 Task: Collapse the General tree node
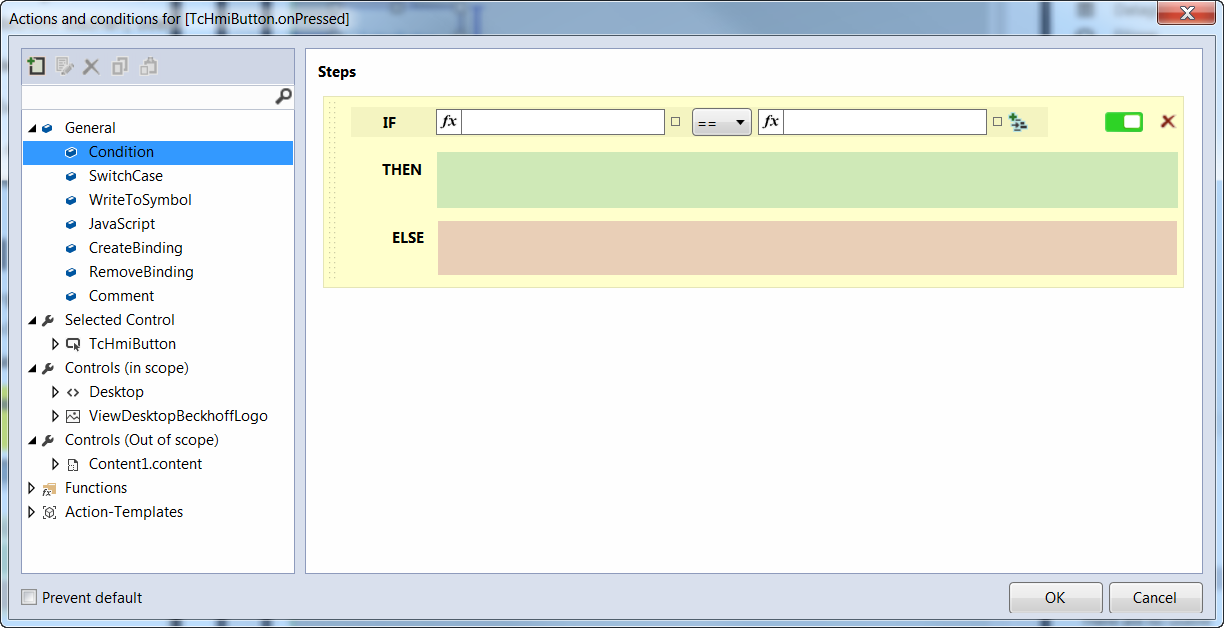32,128
